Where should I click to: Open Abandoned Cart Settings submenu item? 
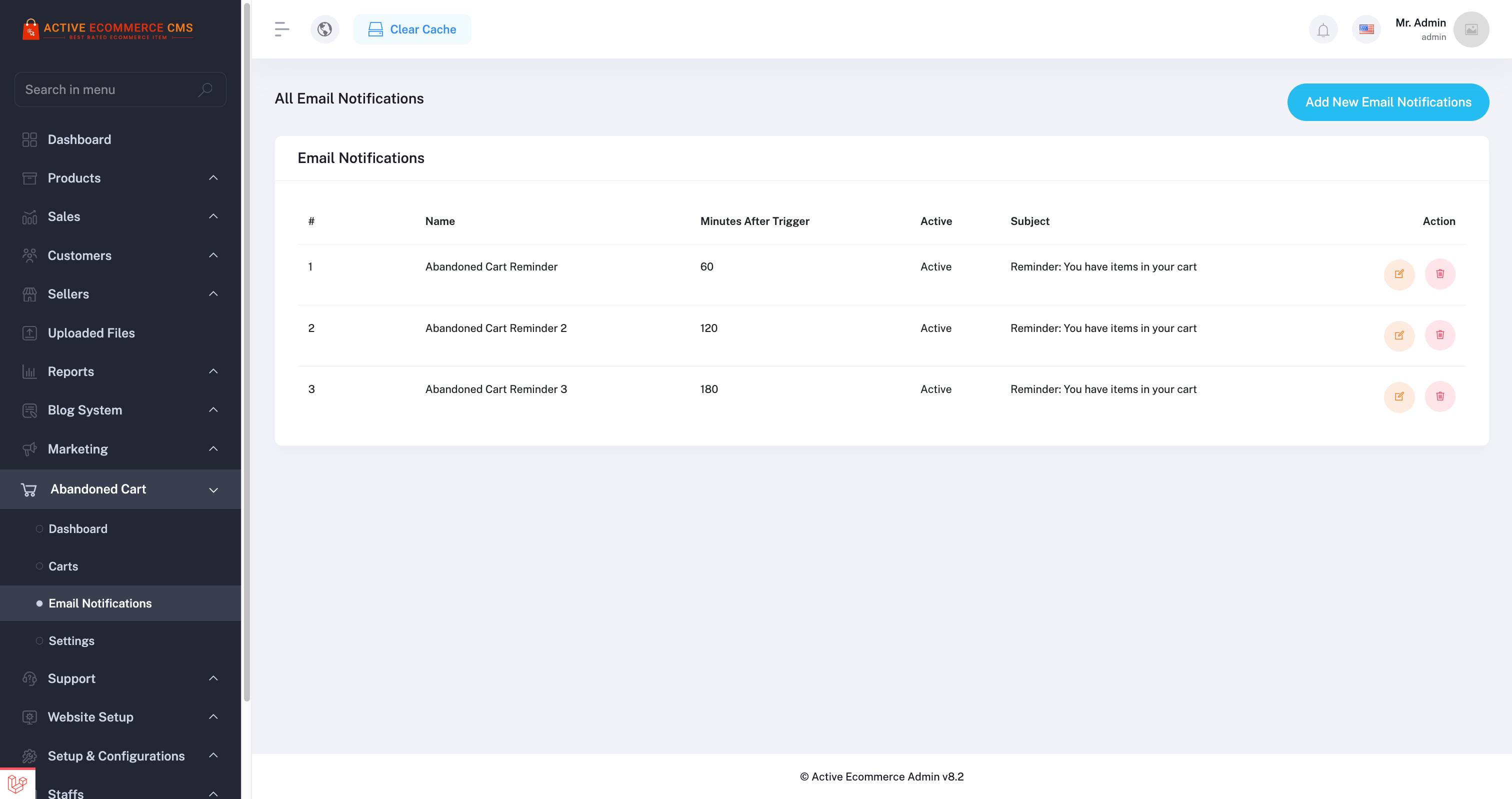point(71,641)
